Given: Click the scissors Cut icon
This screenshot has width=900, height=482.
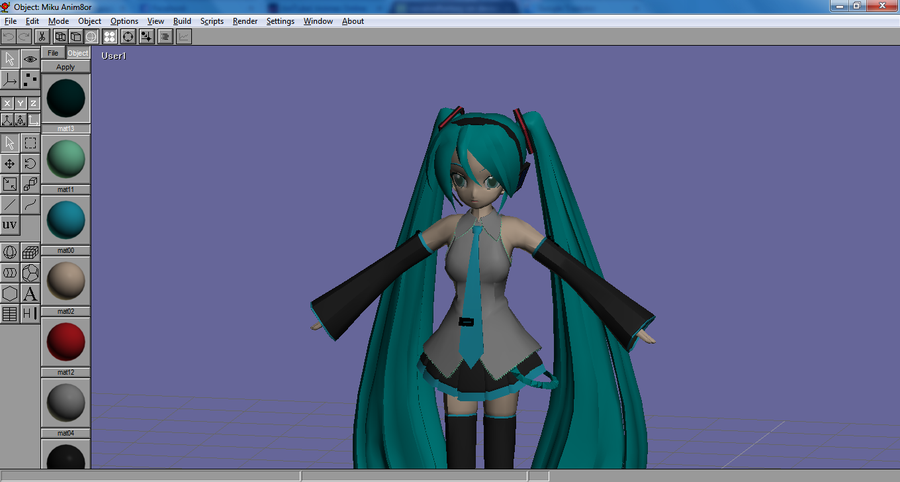Looking at the screenshot, I should coord(42,37).
